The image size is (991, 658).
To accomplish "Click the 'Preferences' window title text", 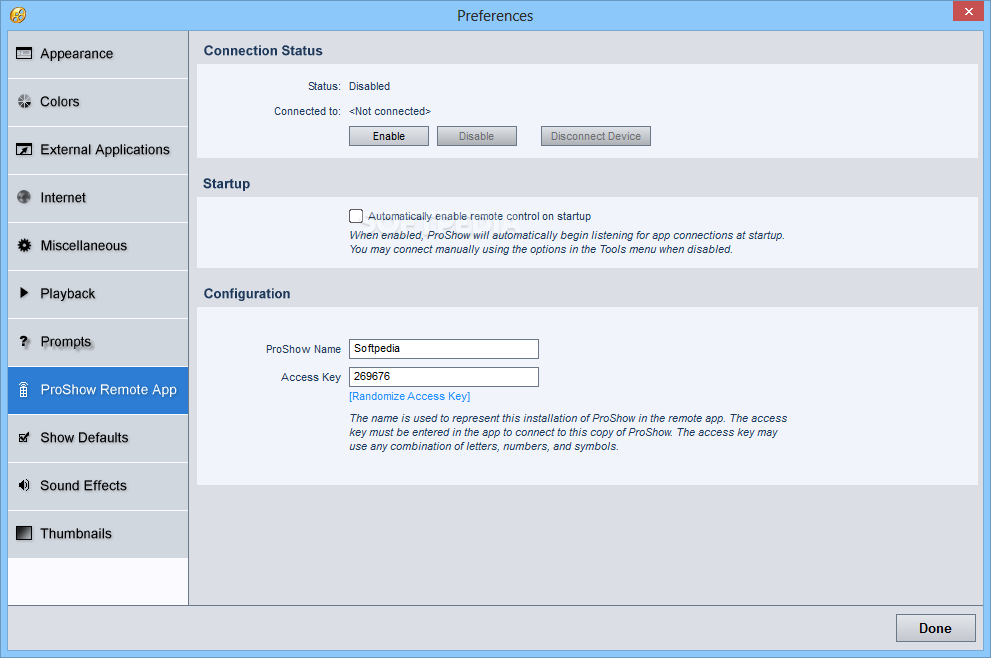I will (x=495, y=16).
